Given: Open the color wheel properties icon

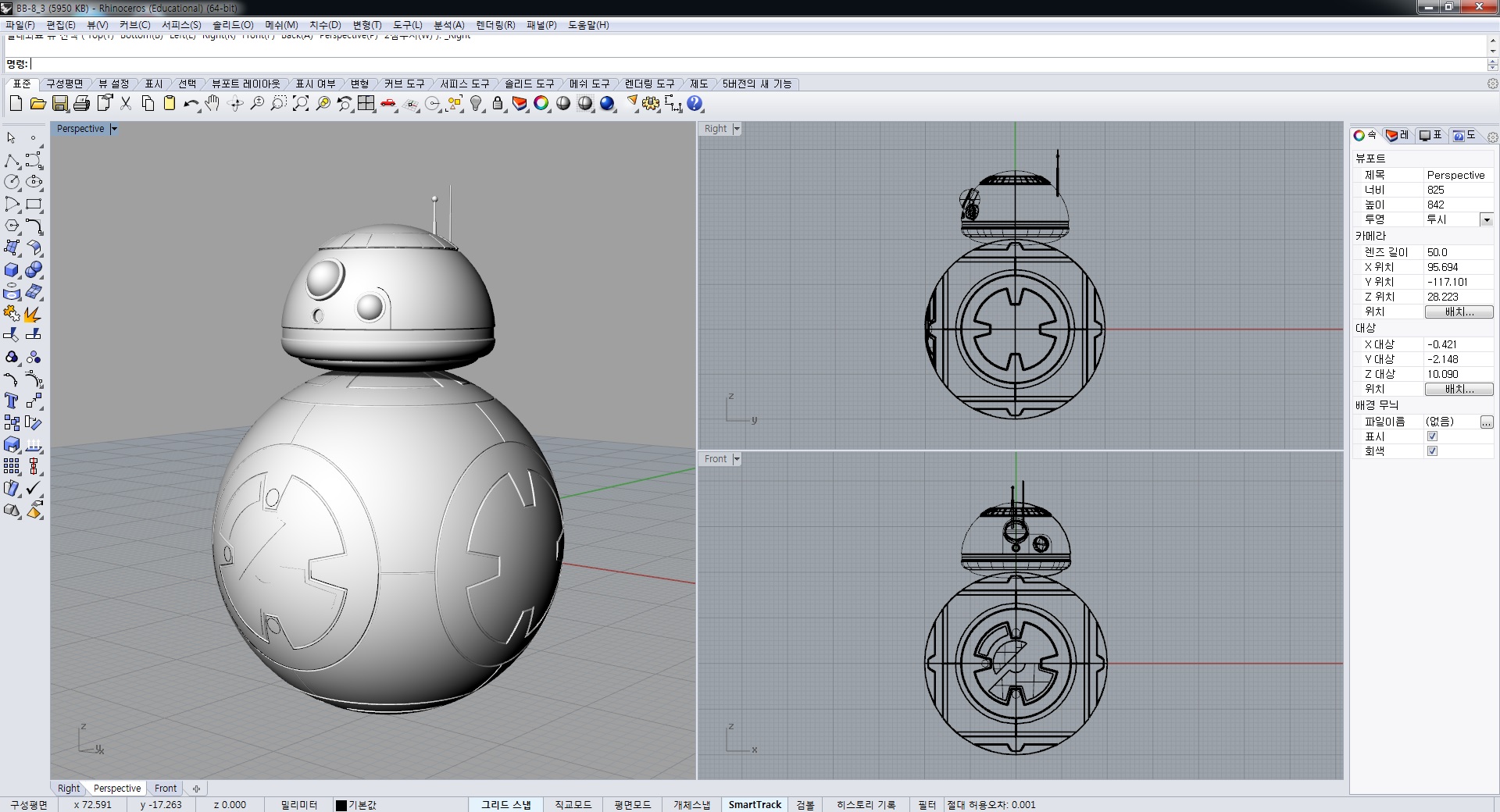Looking at the screenshot, I should pos(541,103).
